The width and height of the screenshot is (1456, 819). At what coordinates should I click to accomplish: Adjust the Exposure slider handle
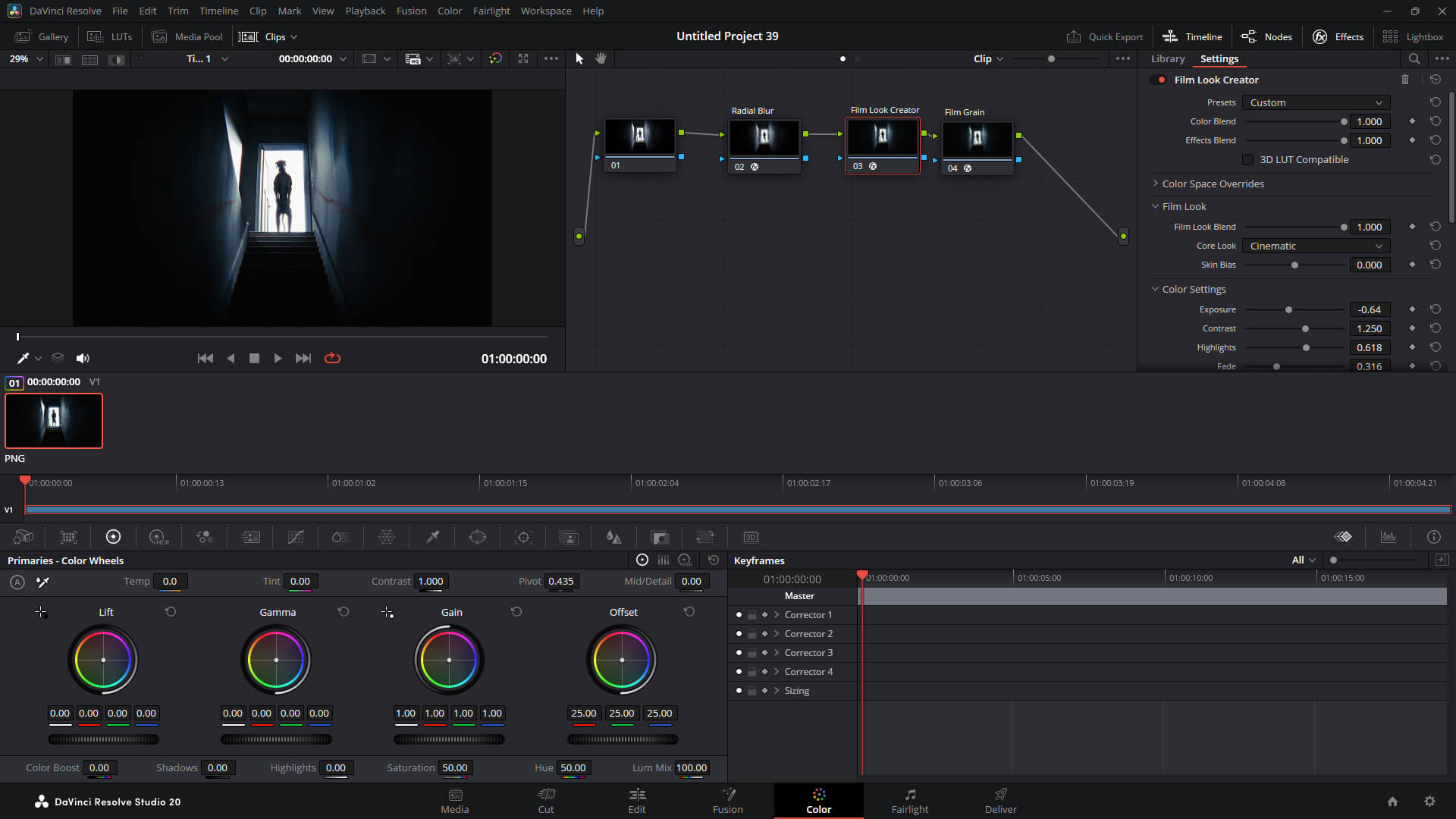tap(1288, 309)
